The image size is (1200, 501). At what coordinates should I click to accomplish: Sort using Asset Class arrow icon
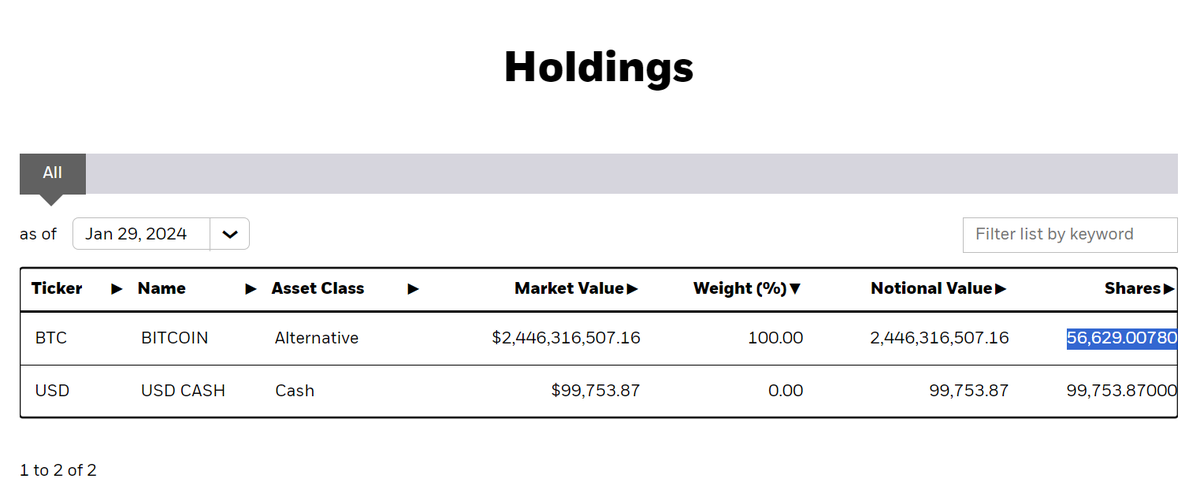413,289
